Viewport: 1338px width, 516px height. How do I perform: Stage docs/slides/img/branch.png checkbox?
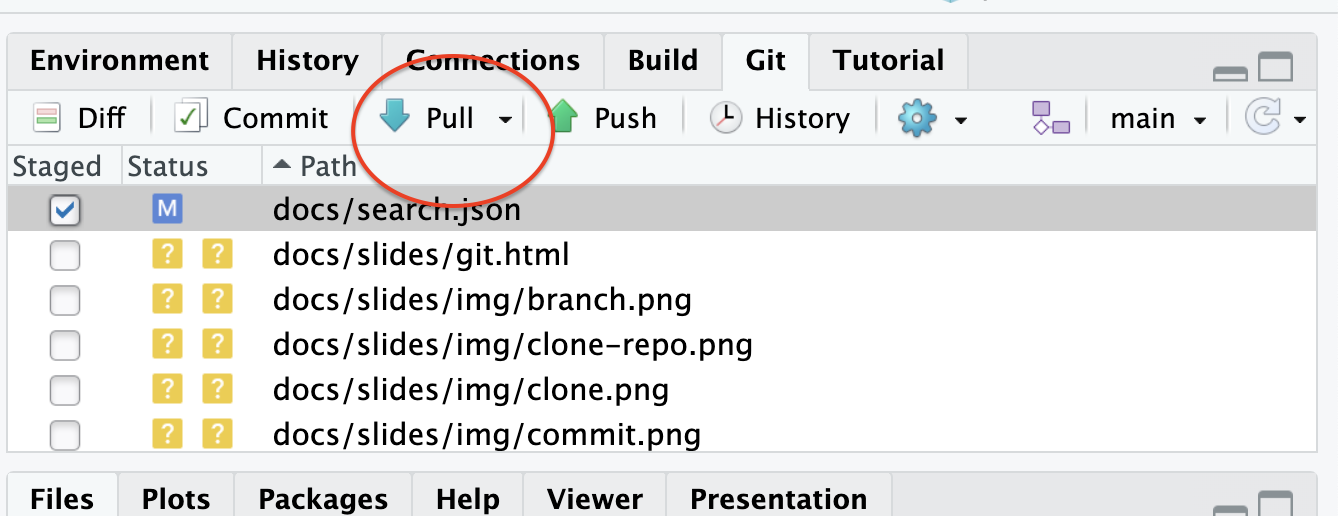point(65,300)
